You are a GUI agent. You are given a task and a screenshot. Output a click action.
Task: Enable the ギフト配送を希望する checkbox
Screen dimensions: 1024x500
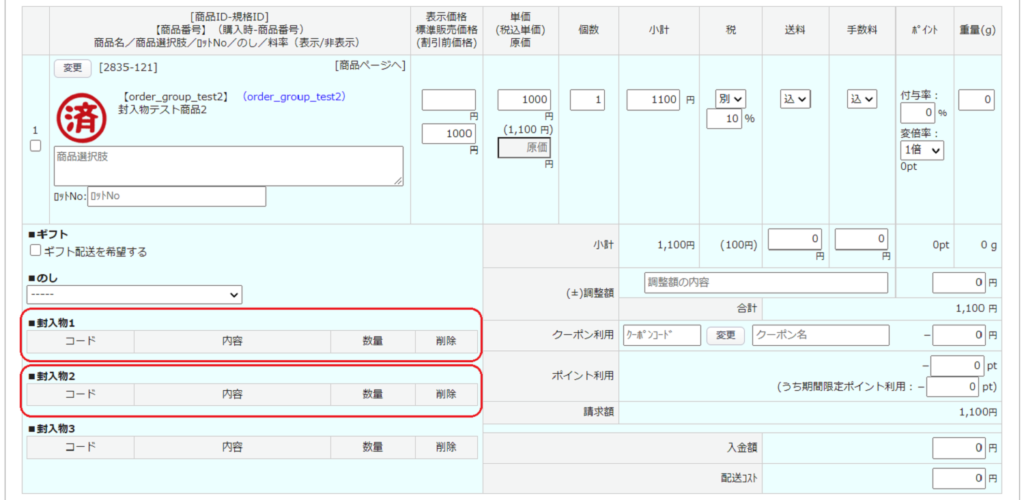click(35, 251)
